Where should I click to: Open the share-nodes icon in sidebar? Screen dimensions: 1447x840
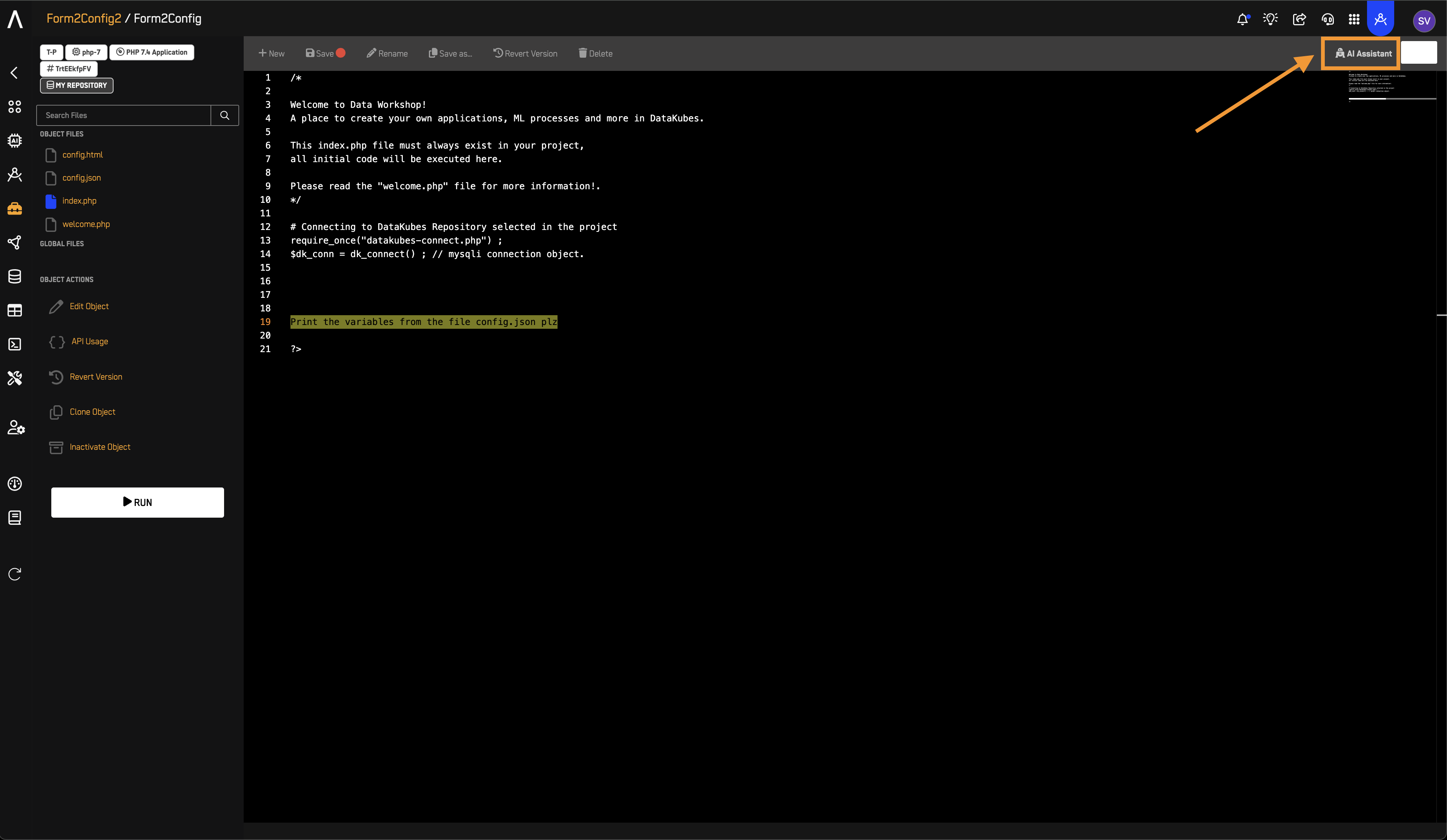click(15, 242)
